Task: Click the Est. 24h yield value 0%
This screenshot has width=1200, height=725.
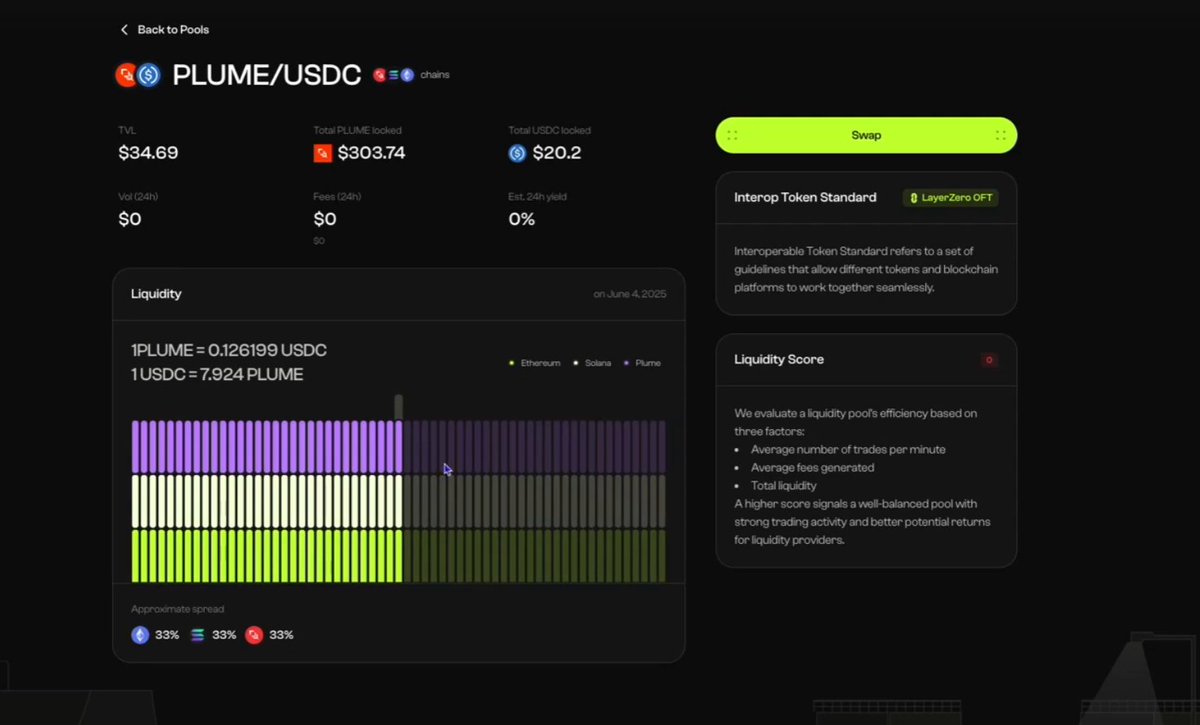Action: point(522,219)
